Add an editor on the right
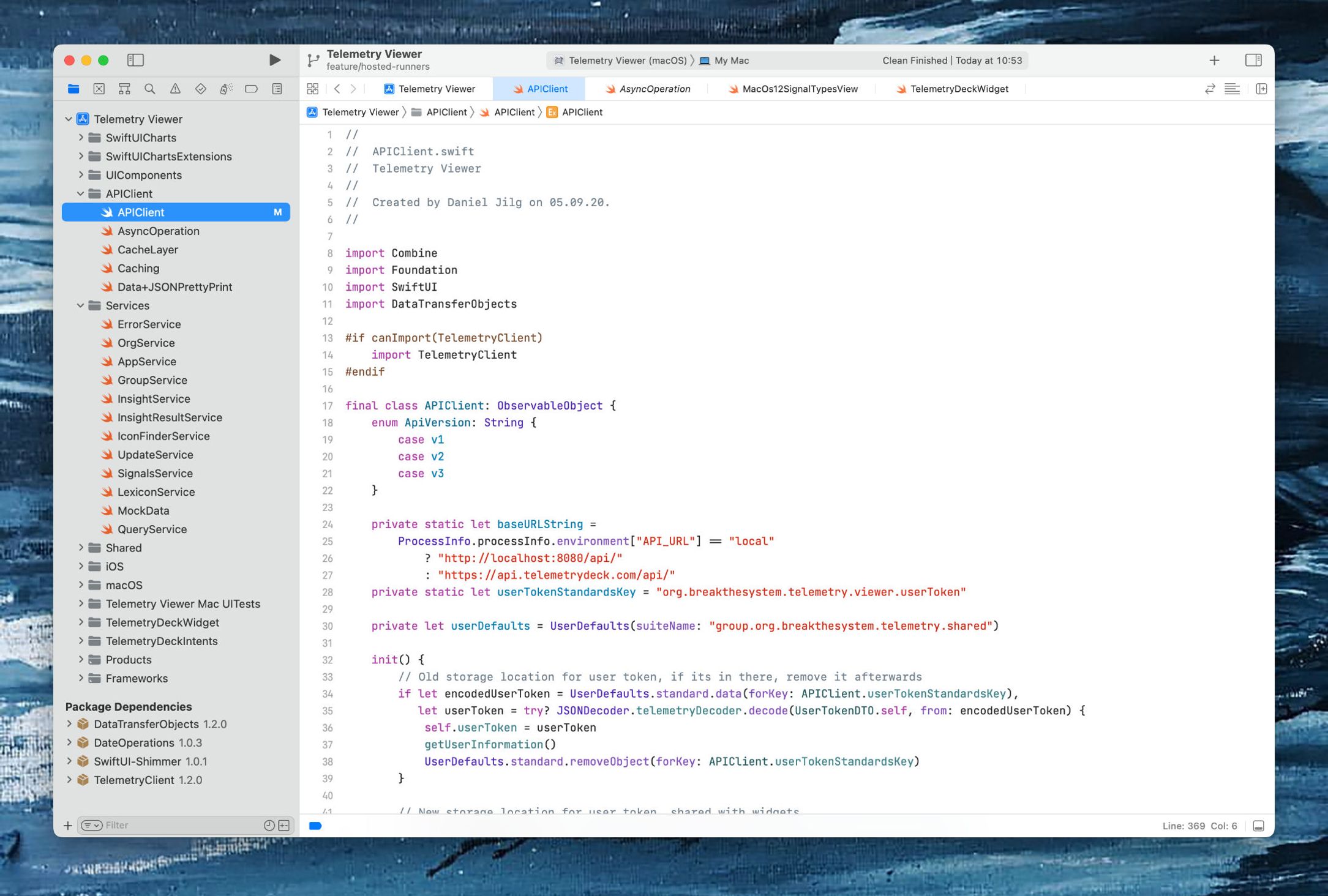The width and height of the screenshot is (1328, 896). (x=1261, y=89)
